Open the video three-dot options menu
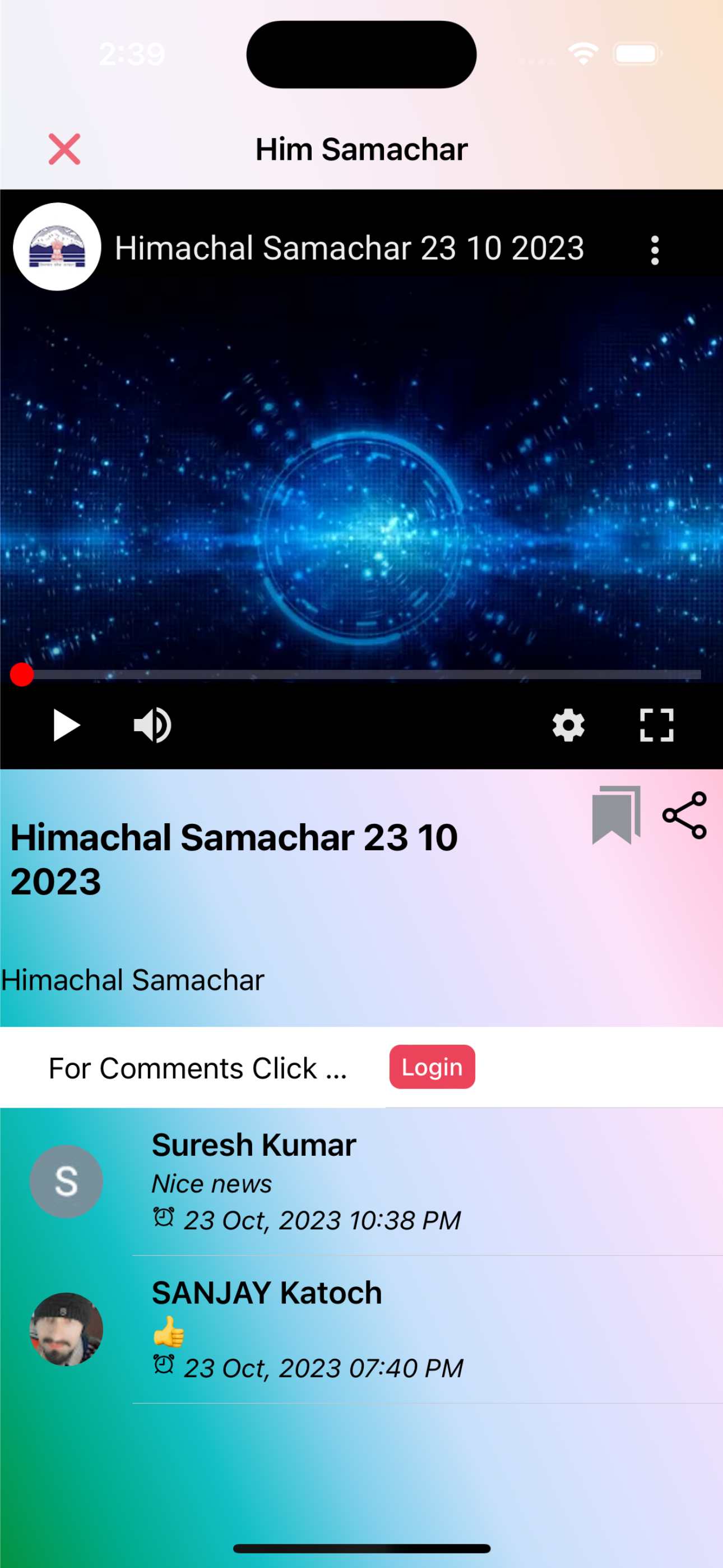This screenshot has height=1568, width=723. 654,250
